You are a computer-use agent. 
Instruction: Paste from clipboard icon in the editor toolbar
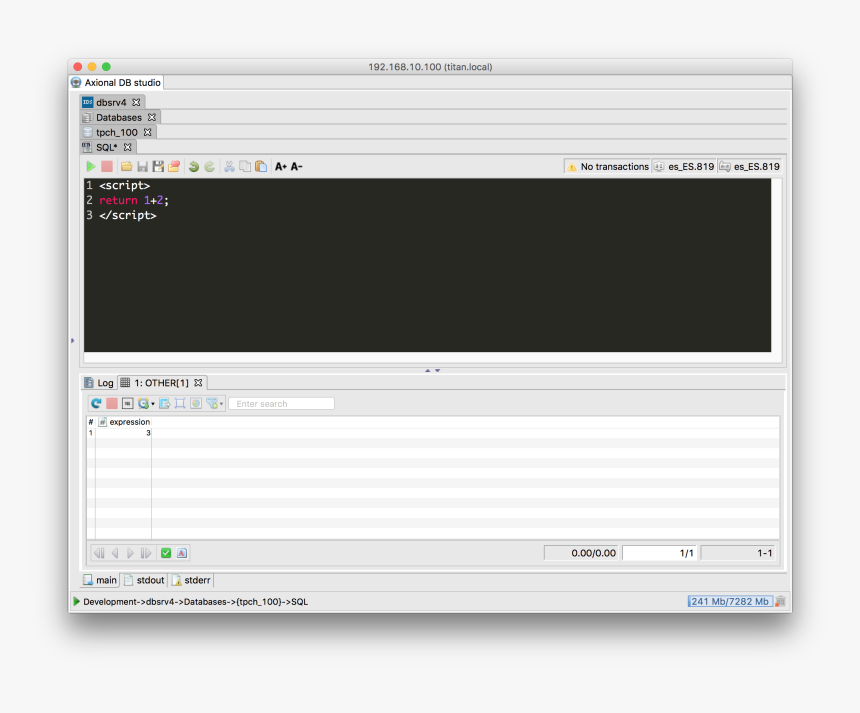(x=261, y=167)
